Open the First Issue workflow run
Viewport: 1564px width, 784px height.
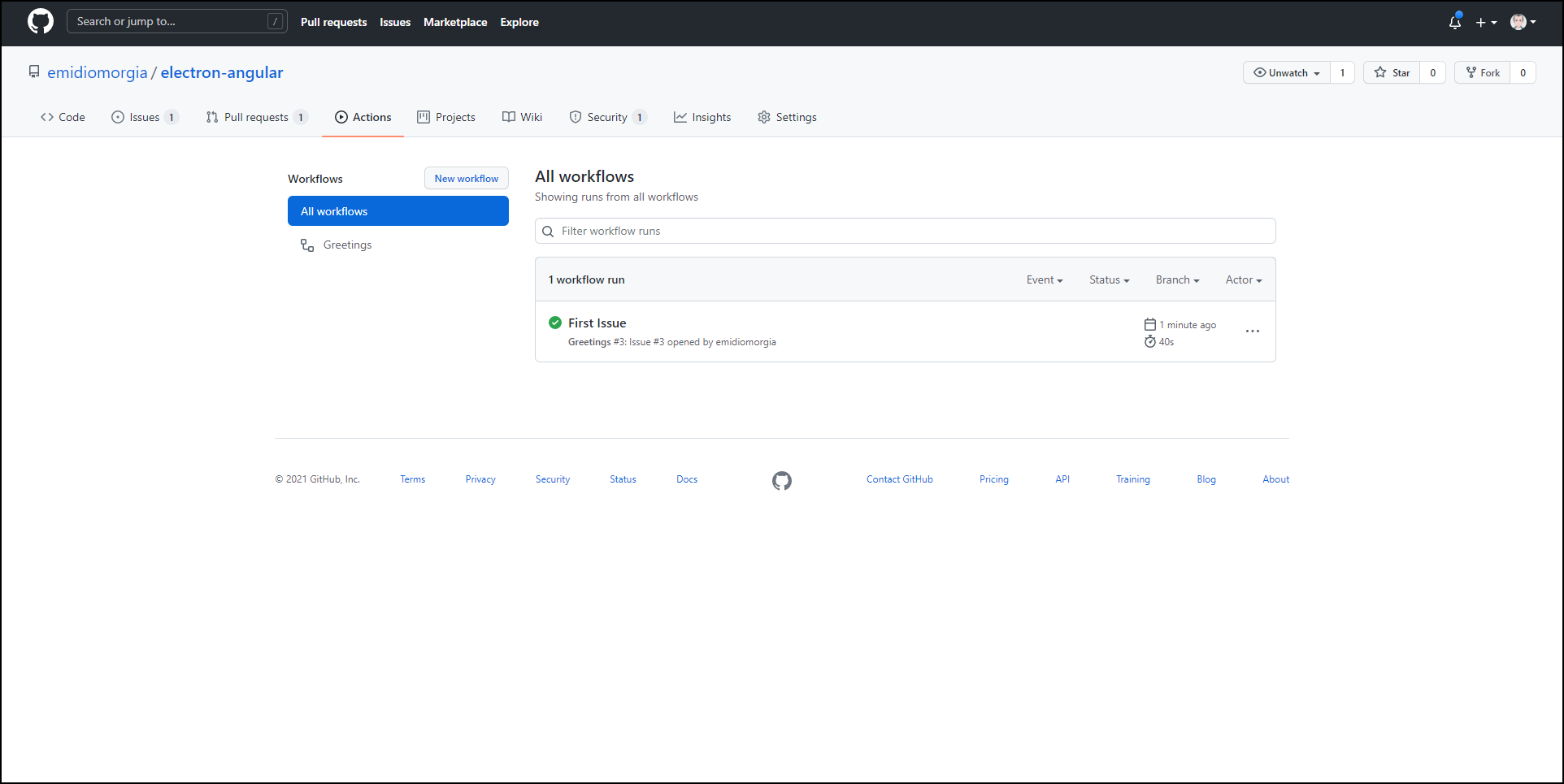pyautogui.click(x=597, y=323)
